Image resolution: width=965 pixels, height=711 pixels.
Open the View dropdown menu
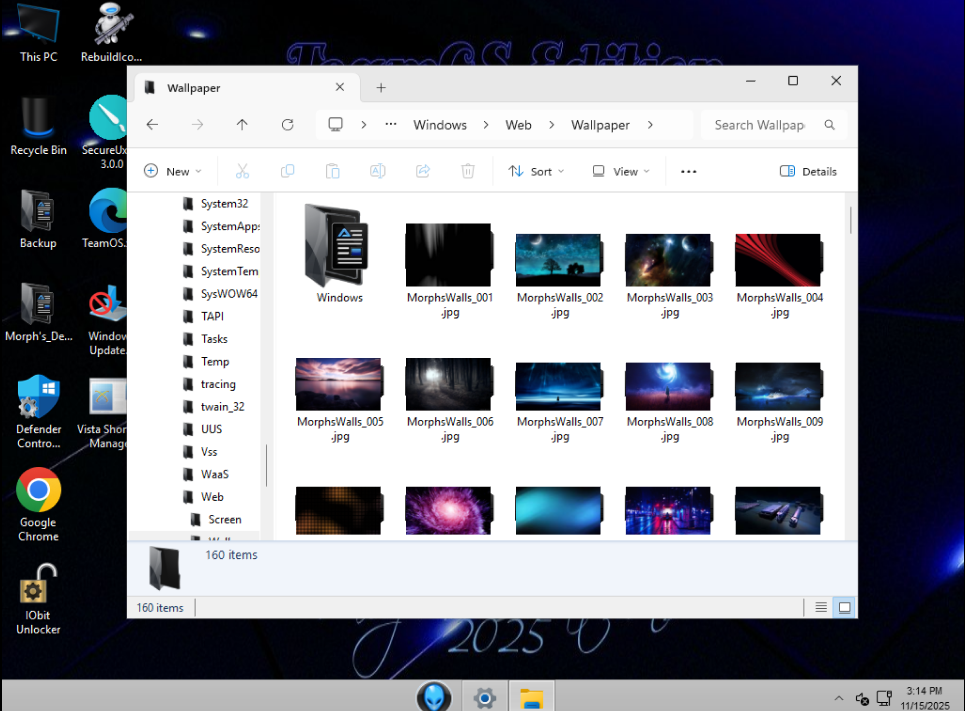click(621, 171)
